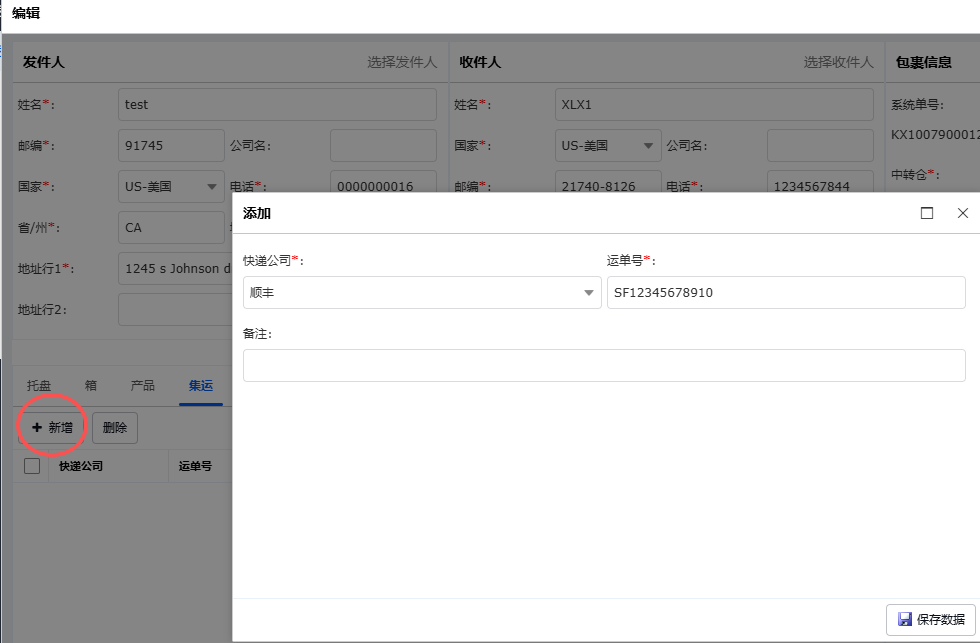Screen dimensions: 980x643
Task: Open sender 国家 dropdown US-美国
Action: point(213,186)
